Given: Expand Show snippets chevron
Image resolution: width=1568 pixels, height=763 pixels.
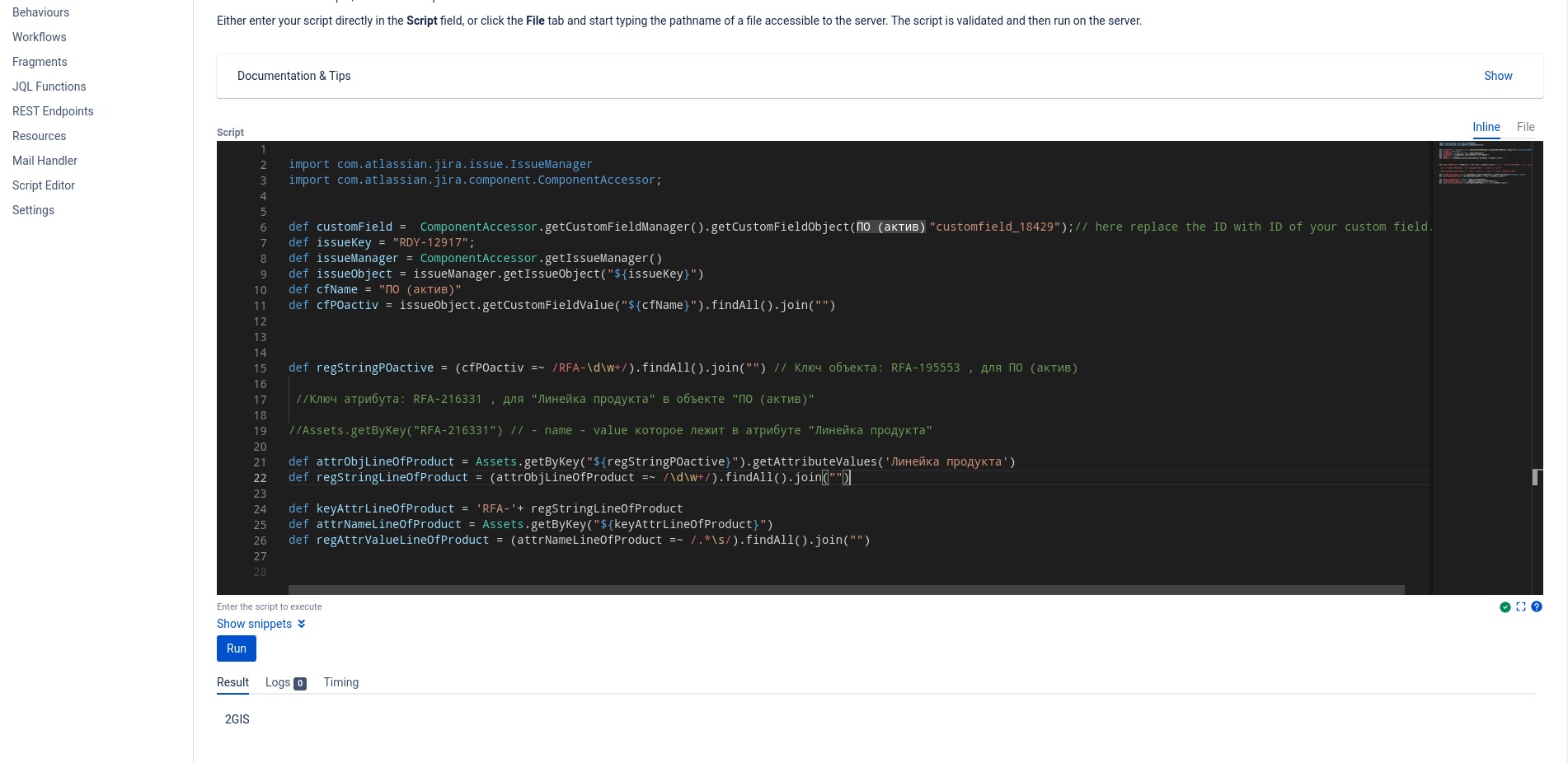Looking at the screenshot, I should (x=302, y=624).
